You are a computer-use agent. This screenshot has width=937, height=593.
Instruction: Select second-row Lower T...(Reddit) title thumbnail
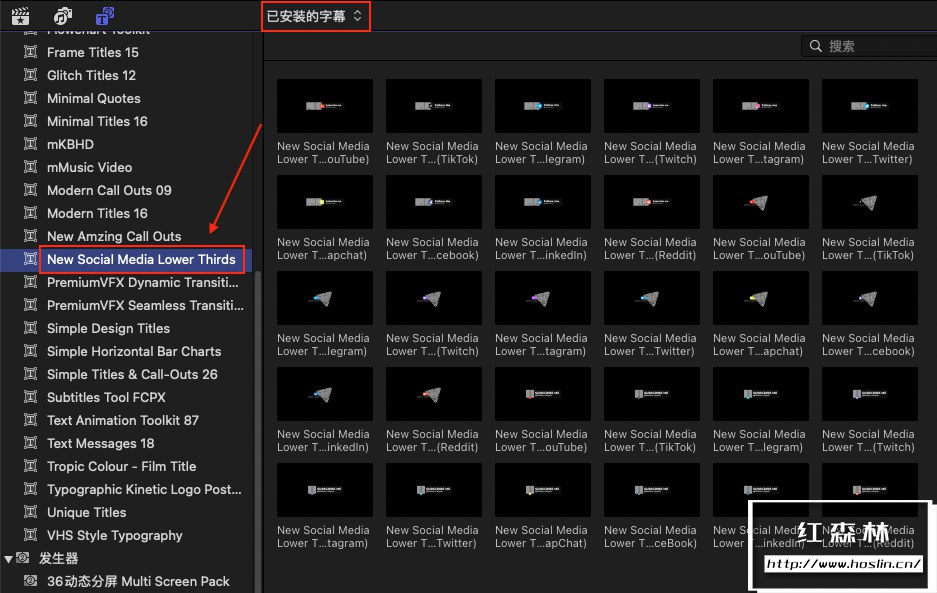652,202
